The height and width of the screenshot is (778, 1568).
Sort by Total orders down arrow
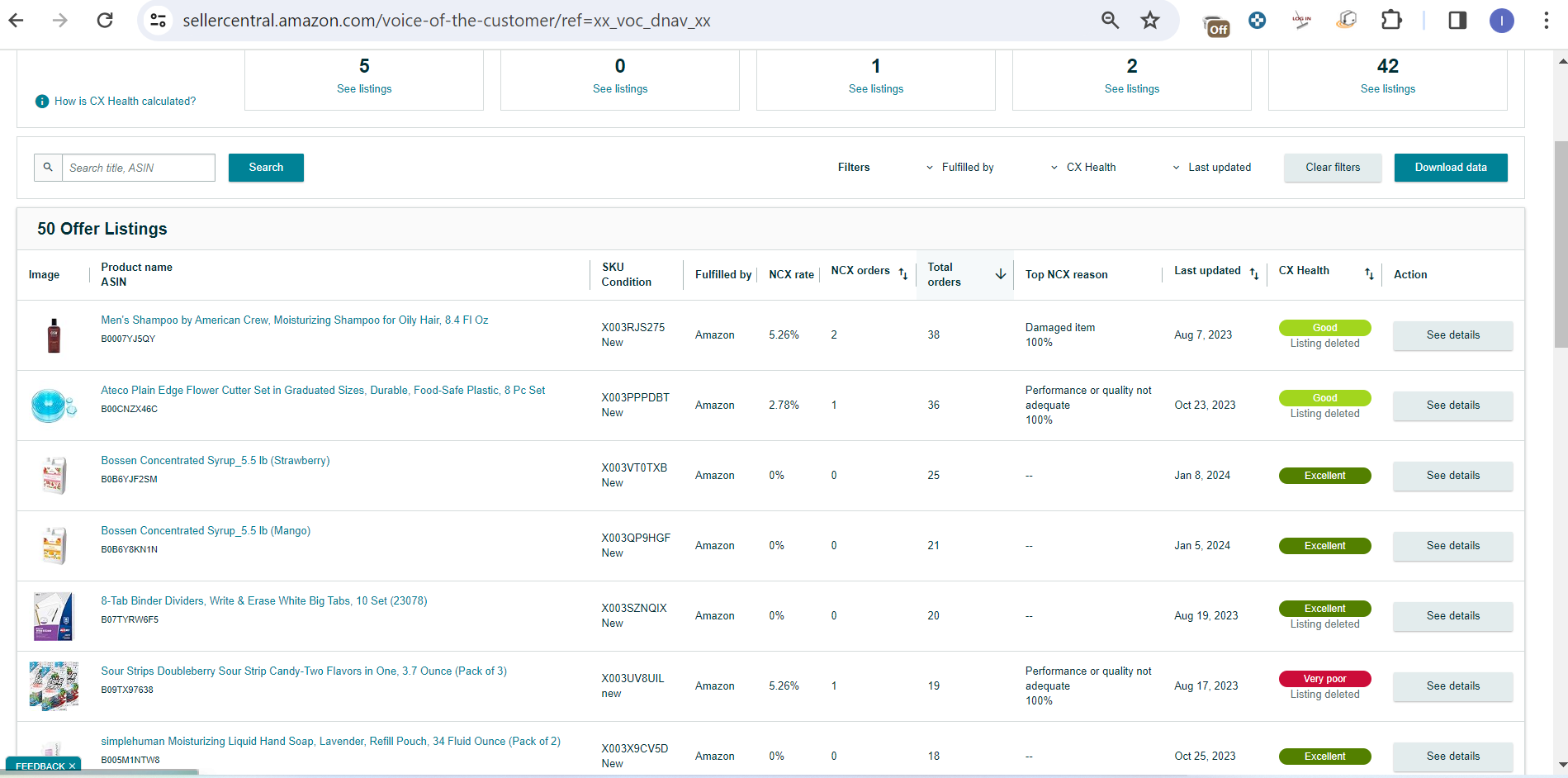pos(1001,273)
